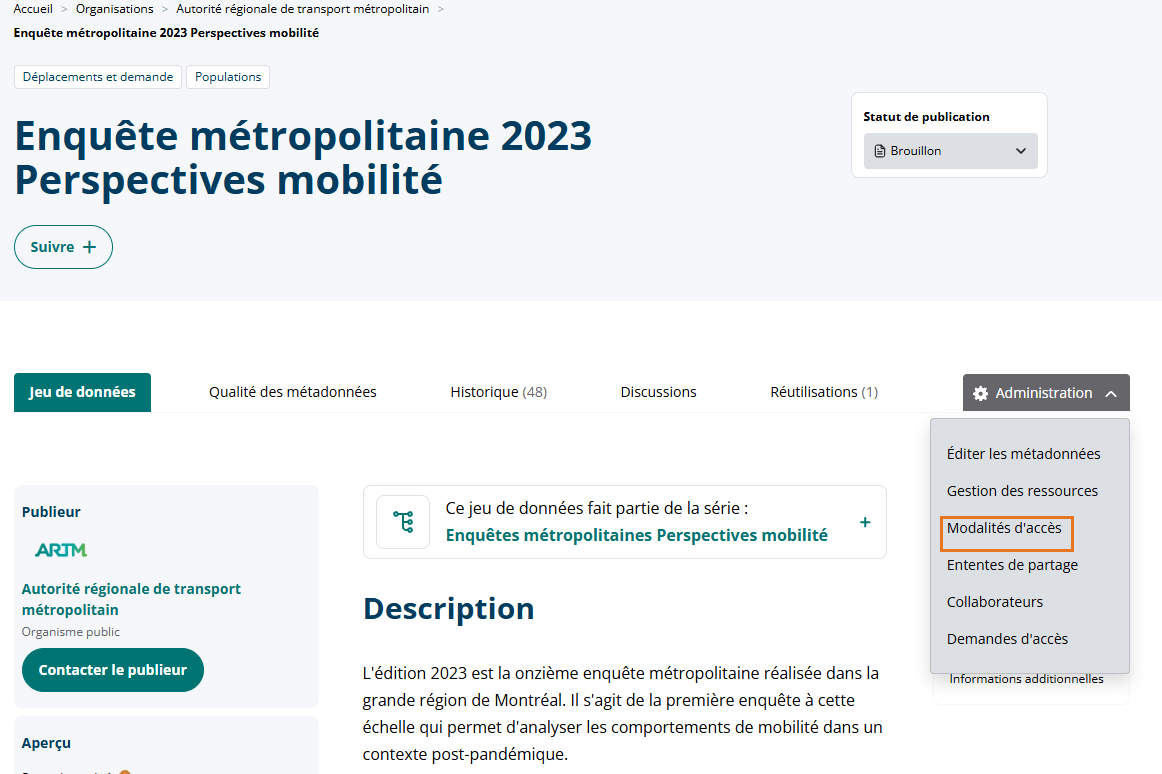The width and height of the screenshot is (1162, 774).
Task: Select Éditer les métadonnées menu entry
Action: coord(1023,454)
